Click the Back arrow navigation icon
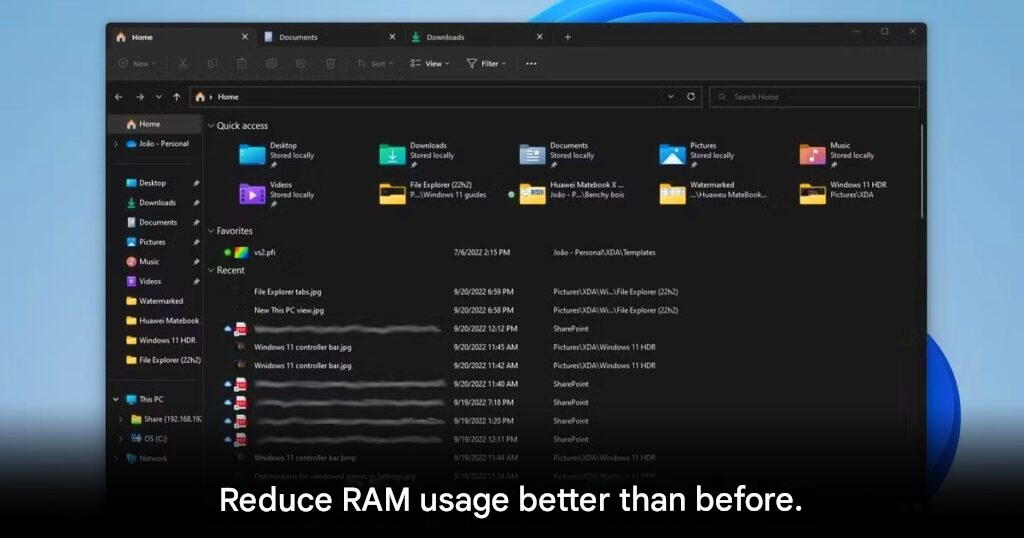Image resolution: width=1024 pixels, height=538 pixels. (x=119, y=97)
